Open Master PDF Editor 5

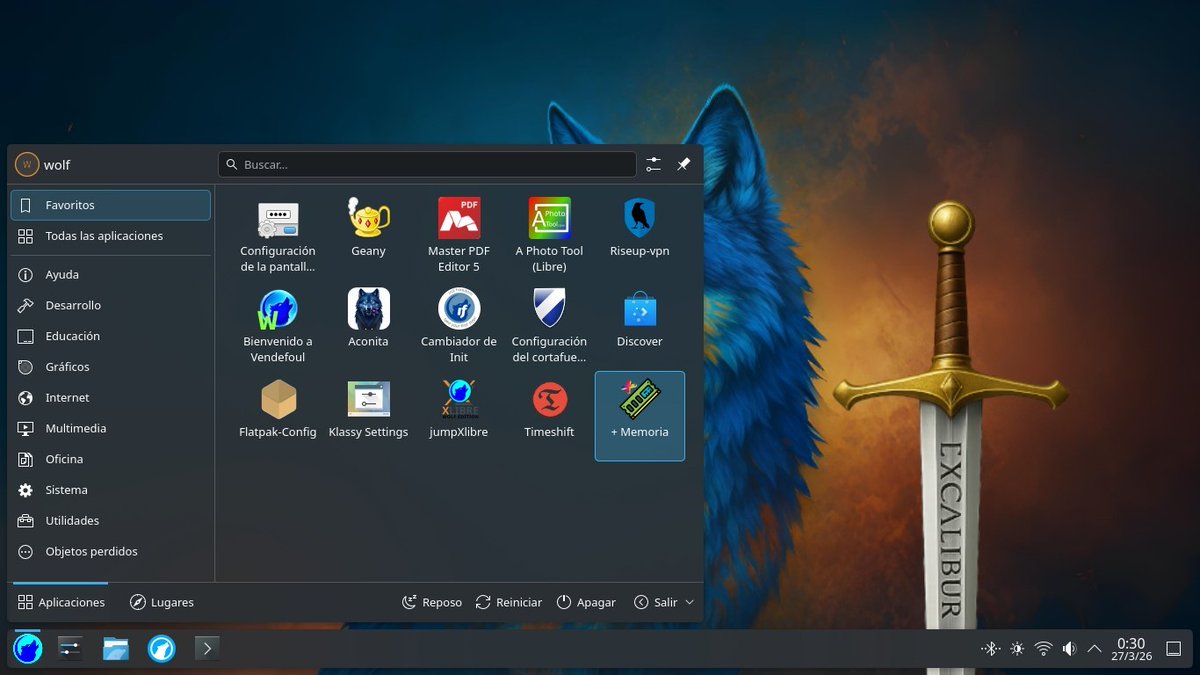[x=459, y=235]
